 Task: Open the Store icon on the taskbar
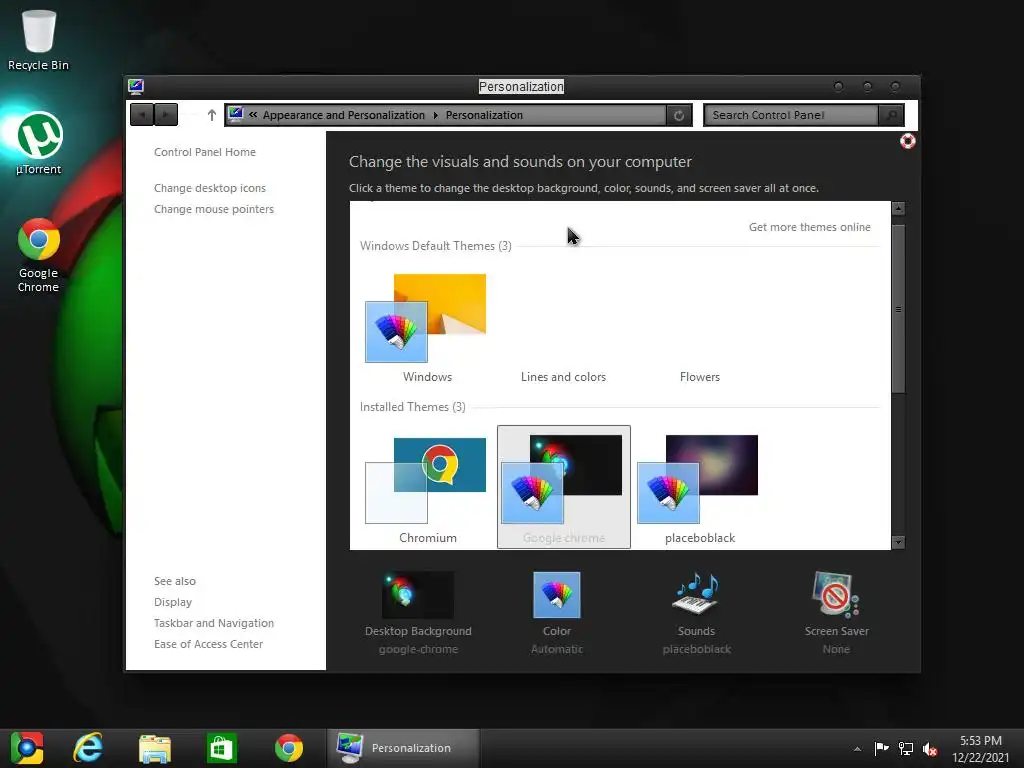click(x=221, y=748)
